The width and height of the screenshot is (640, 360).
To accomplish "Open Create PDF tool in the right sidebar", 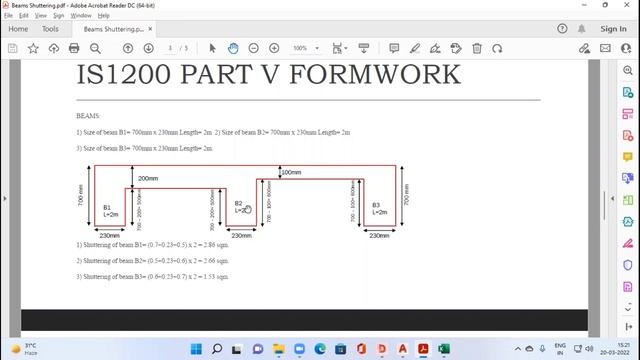I will pos(628,135).
